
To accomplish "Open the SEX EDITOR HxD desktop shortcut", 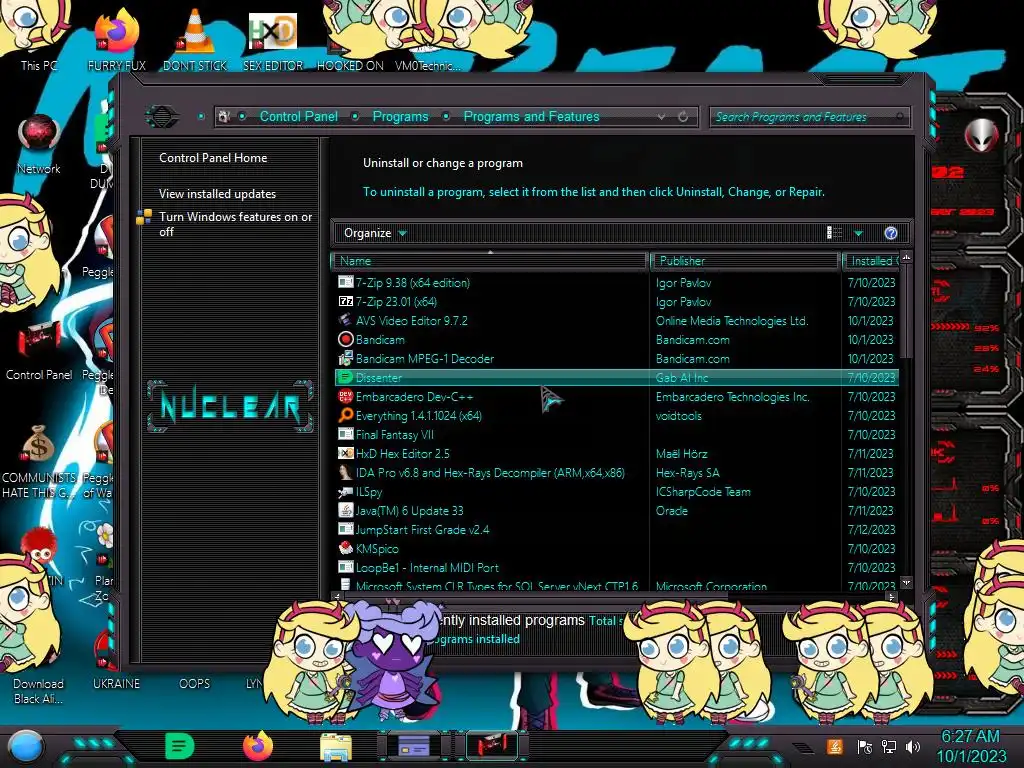I will 273,40.
